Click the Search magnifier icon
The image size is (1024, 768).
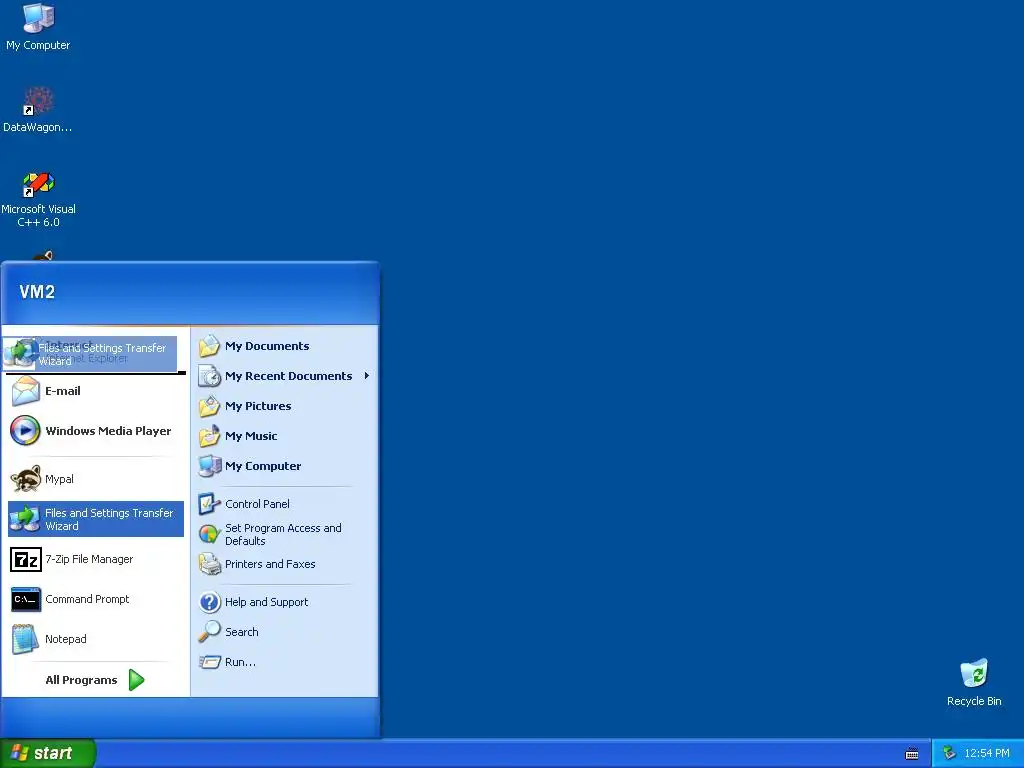[x=210, y=632]
